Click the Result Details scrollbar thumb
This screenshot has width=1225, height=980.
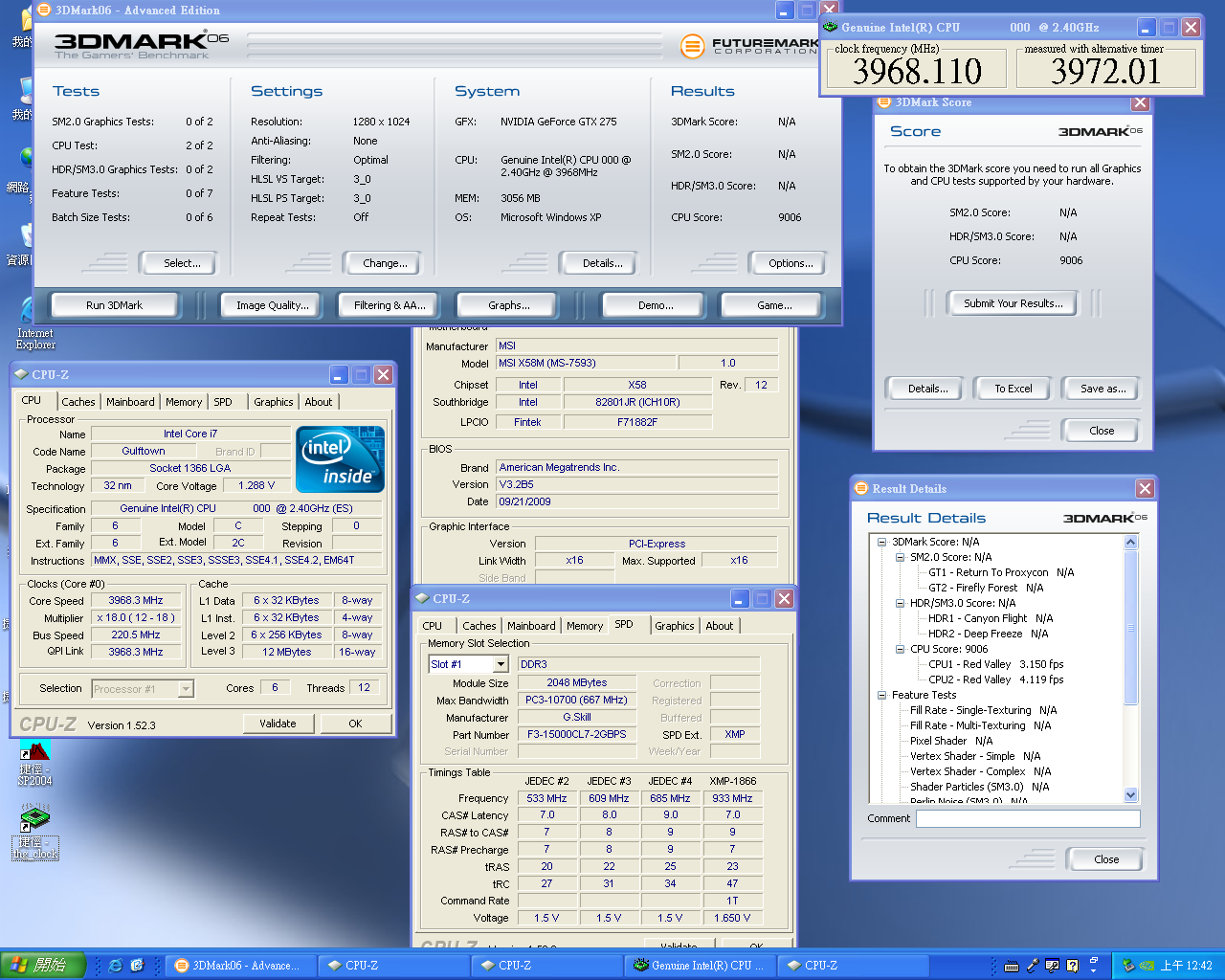pos(1130,627)
